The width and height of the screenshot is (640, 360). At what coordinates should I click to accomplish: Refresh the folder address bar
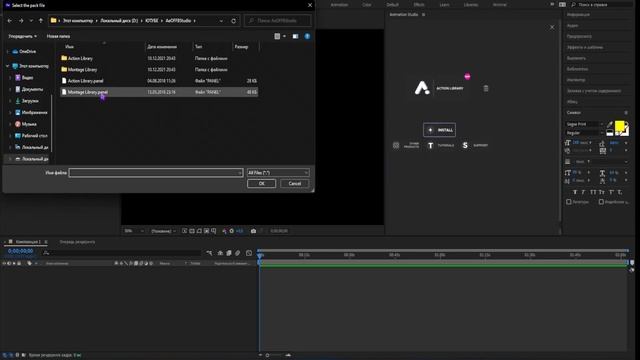233,20
